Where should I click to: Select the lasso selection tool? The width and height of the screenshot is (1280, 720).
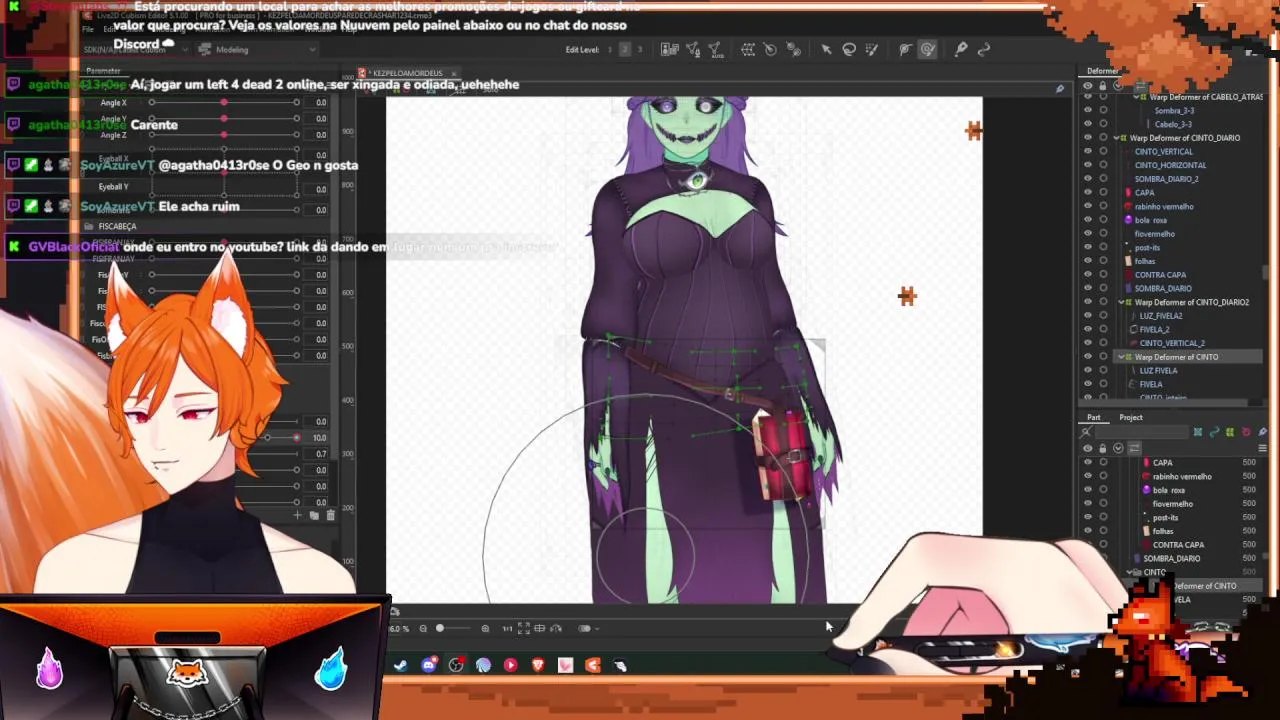pos(849,49)
